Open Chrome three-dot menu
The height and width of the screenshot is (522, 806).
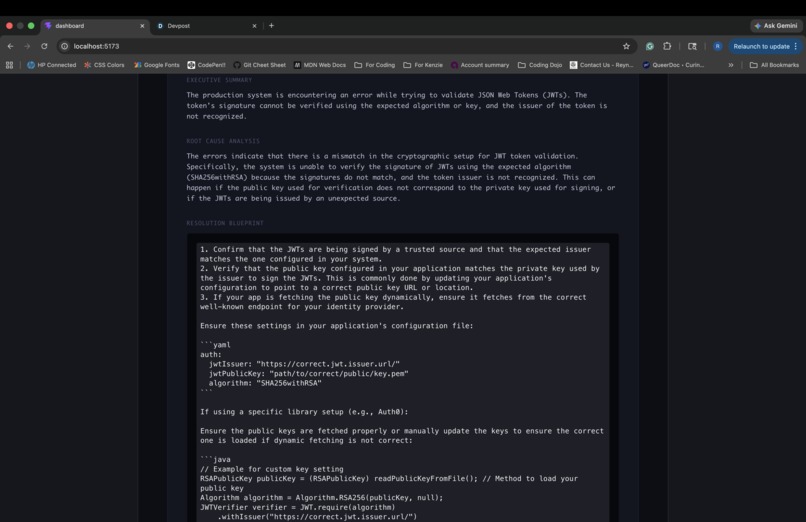click(796, 46)
